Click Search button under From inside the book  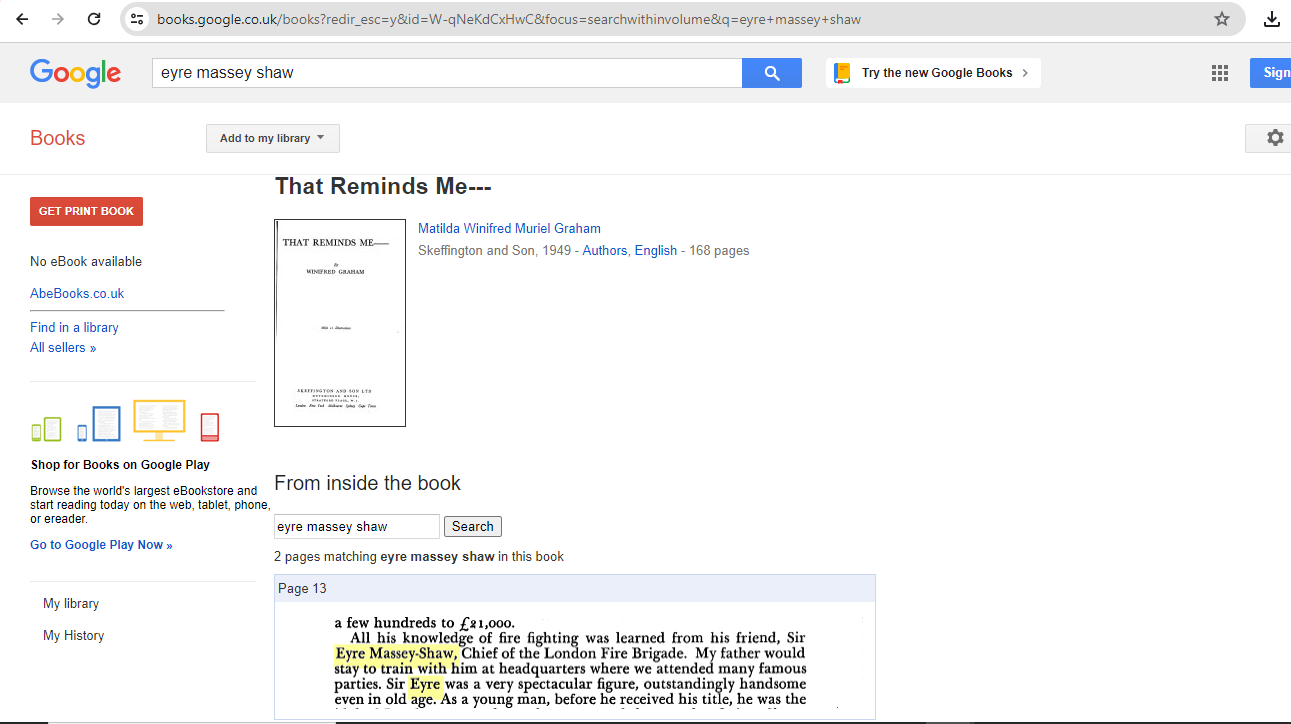[473, 526]
